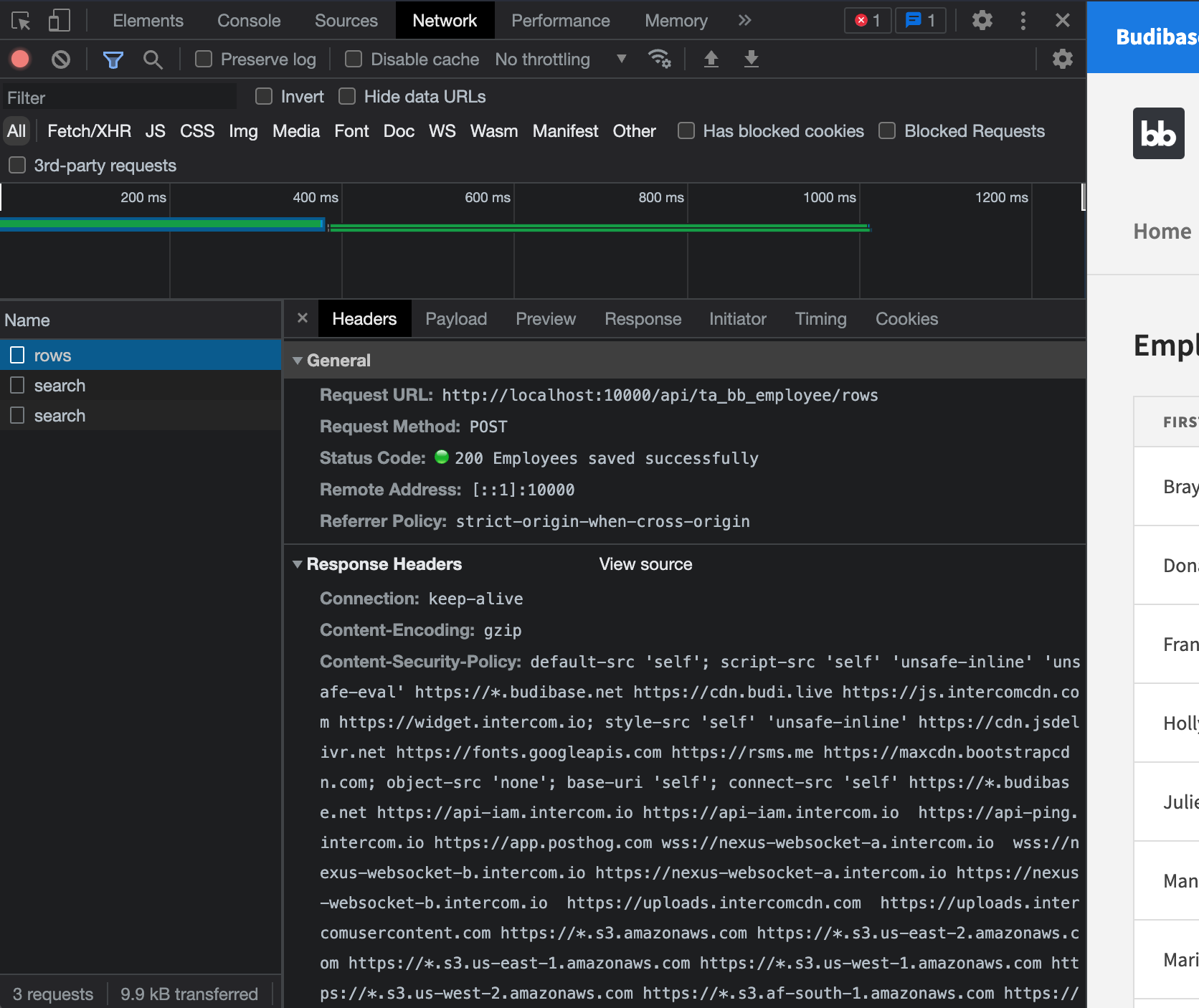The width and height of the screenshot is (1199, 1008).
Task: Open the network filter funnel
Action: (x=113, y=59)
